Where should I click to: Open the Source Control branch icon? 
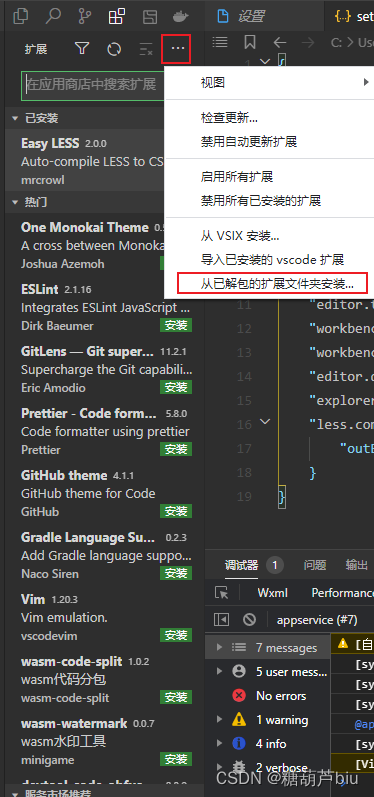[x=85, y=16]
